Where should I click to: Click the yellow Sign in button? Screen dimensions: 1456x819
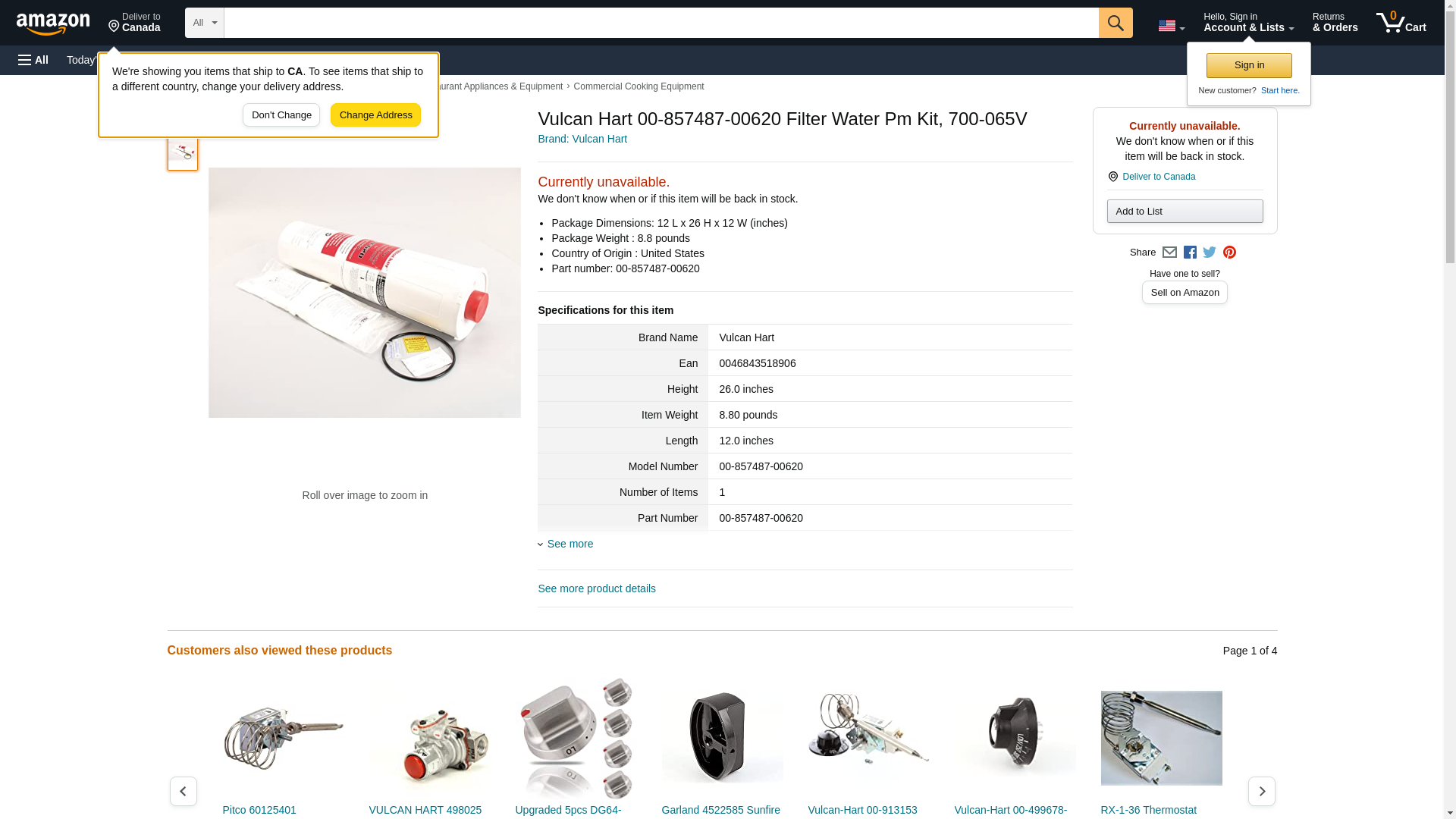pyautogui.click(x=1249, y=65)
